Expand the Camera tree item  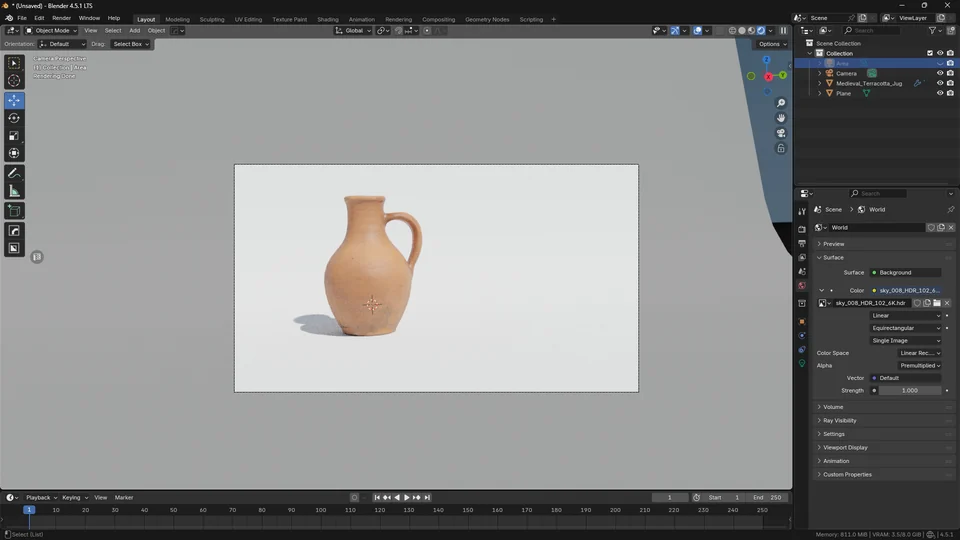tap(820, 73)
